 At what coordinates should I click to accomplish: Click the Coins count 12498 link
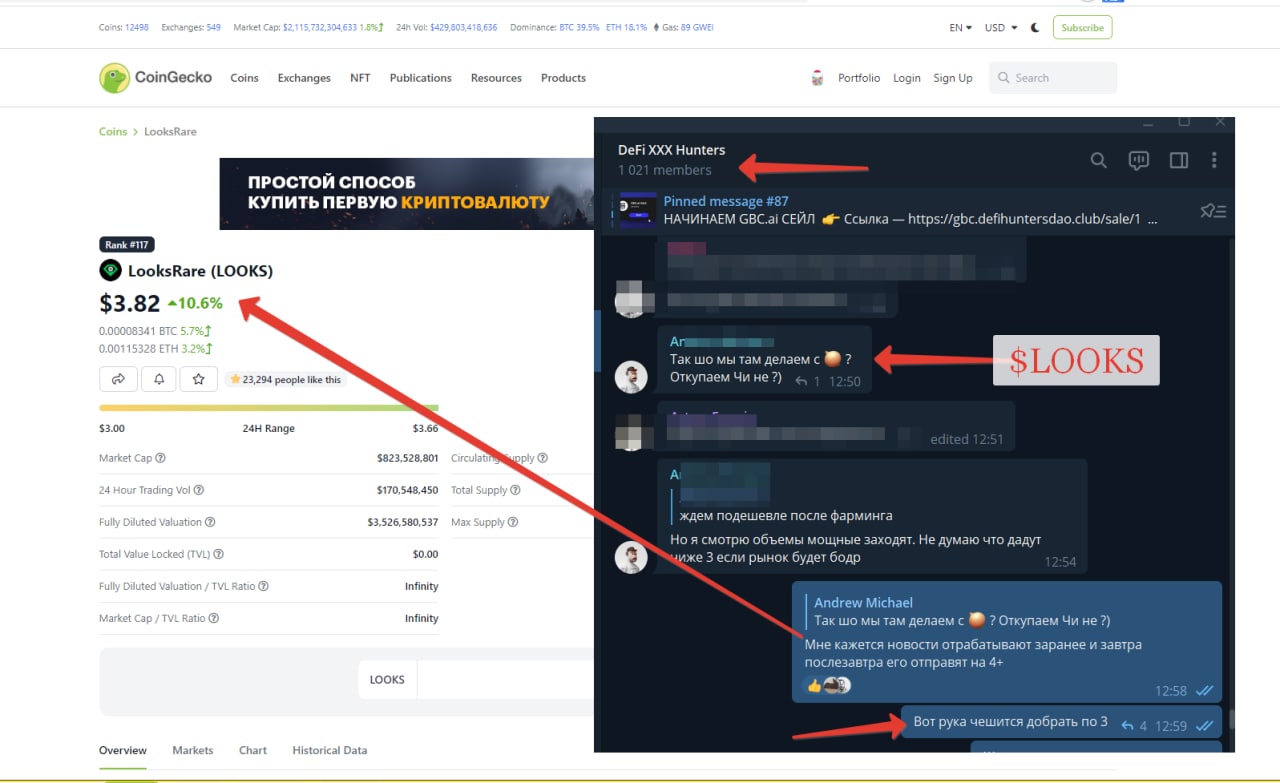pos(137,28)
